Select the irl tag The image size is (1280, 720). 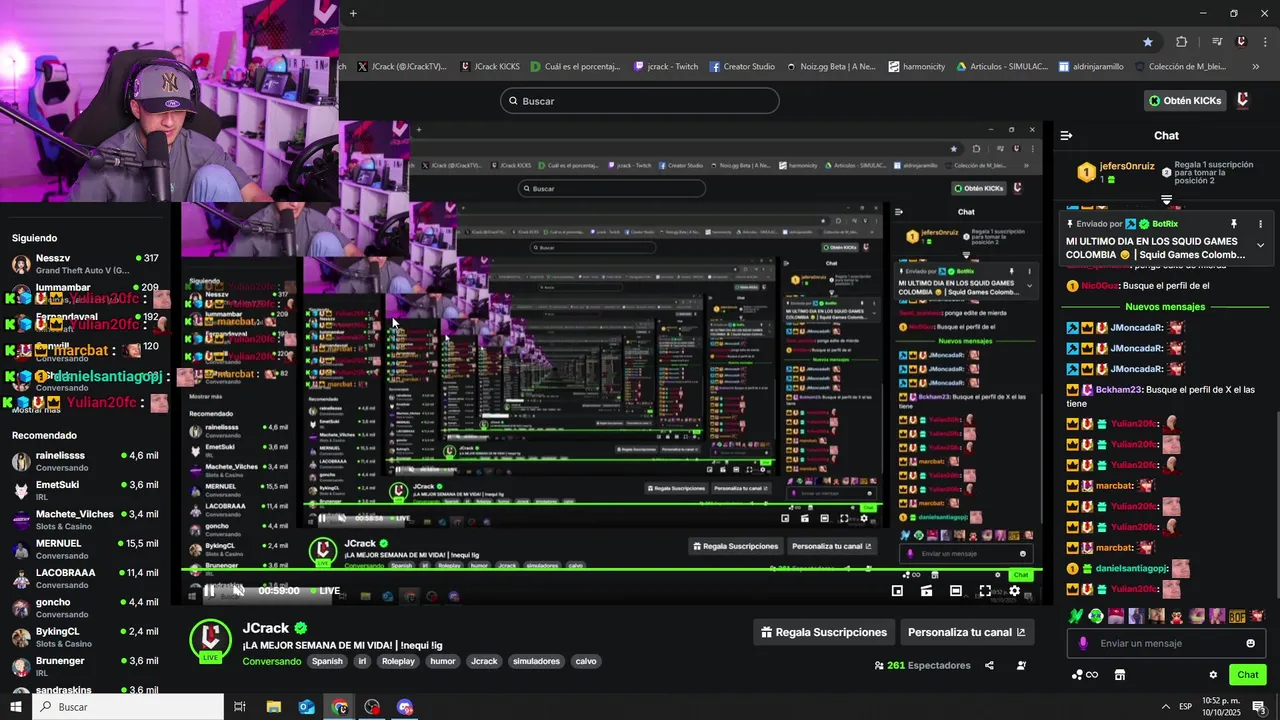click(x=362, y=661)
